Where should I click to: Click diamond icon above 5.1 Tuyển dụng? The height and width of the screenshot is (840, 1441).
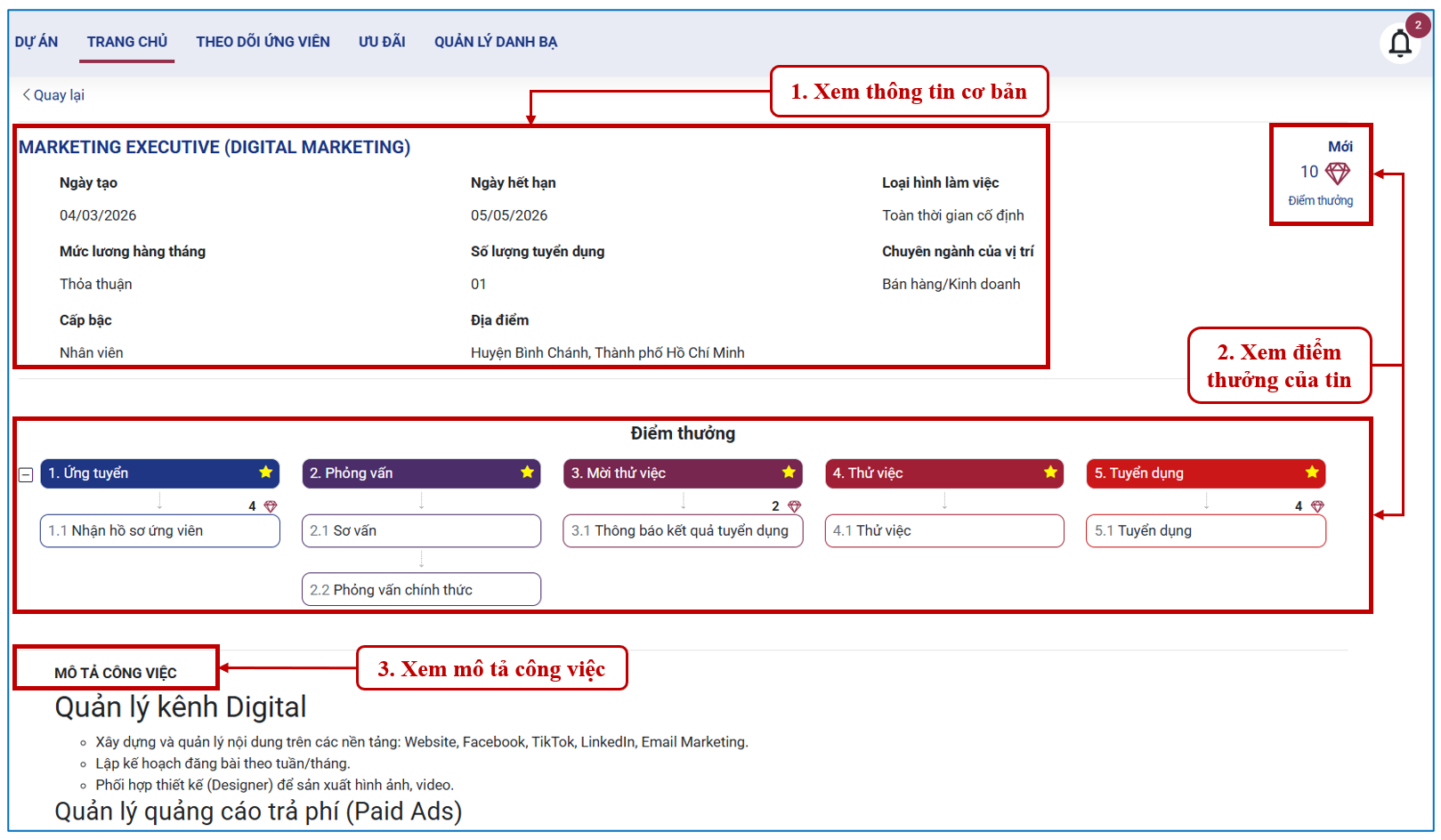tap(1317, 506)
